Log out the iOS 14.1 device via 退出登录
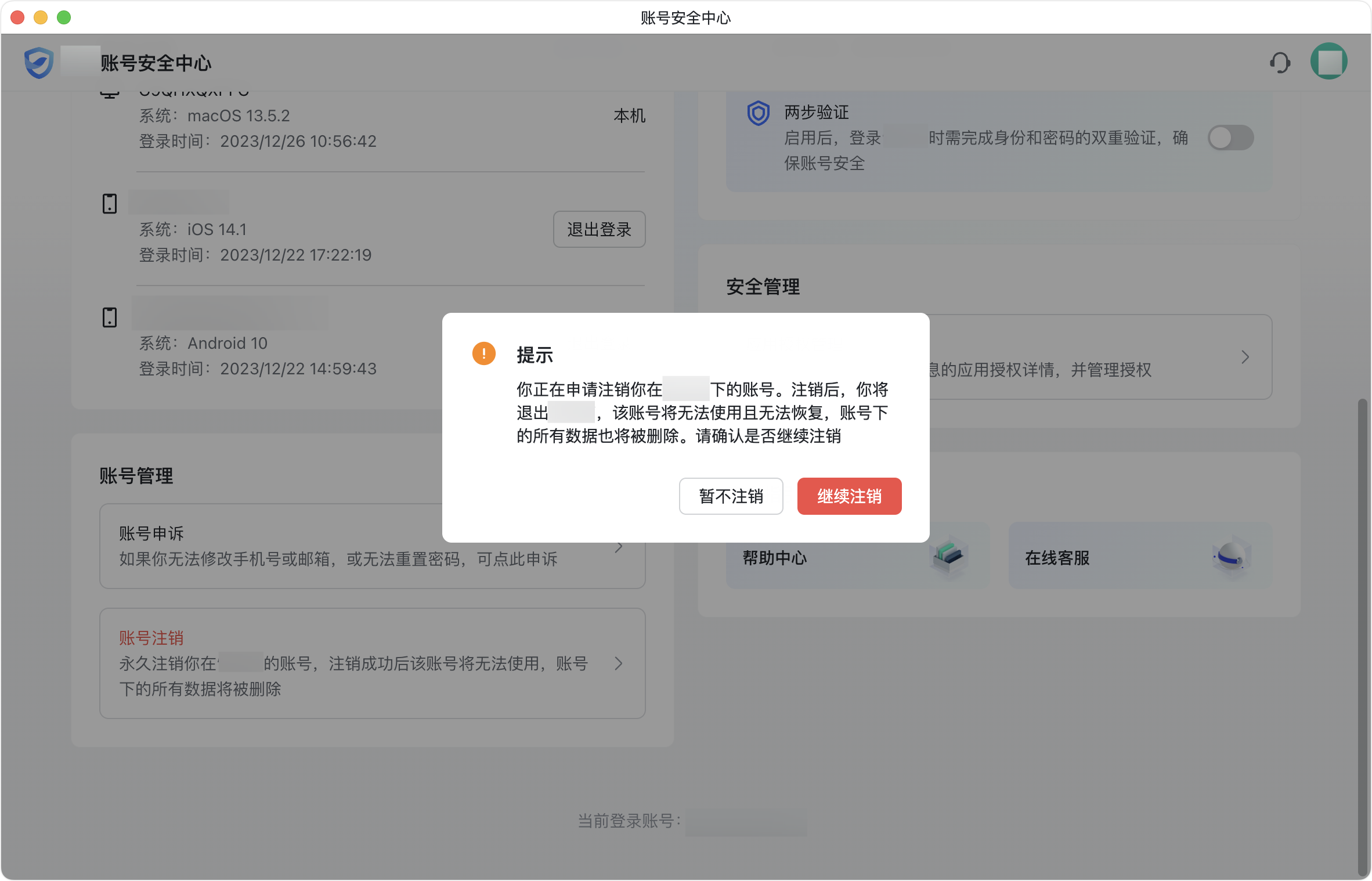 [x=599, y=229]
